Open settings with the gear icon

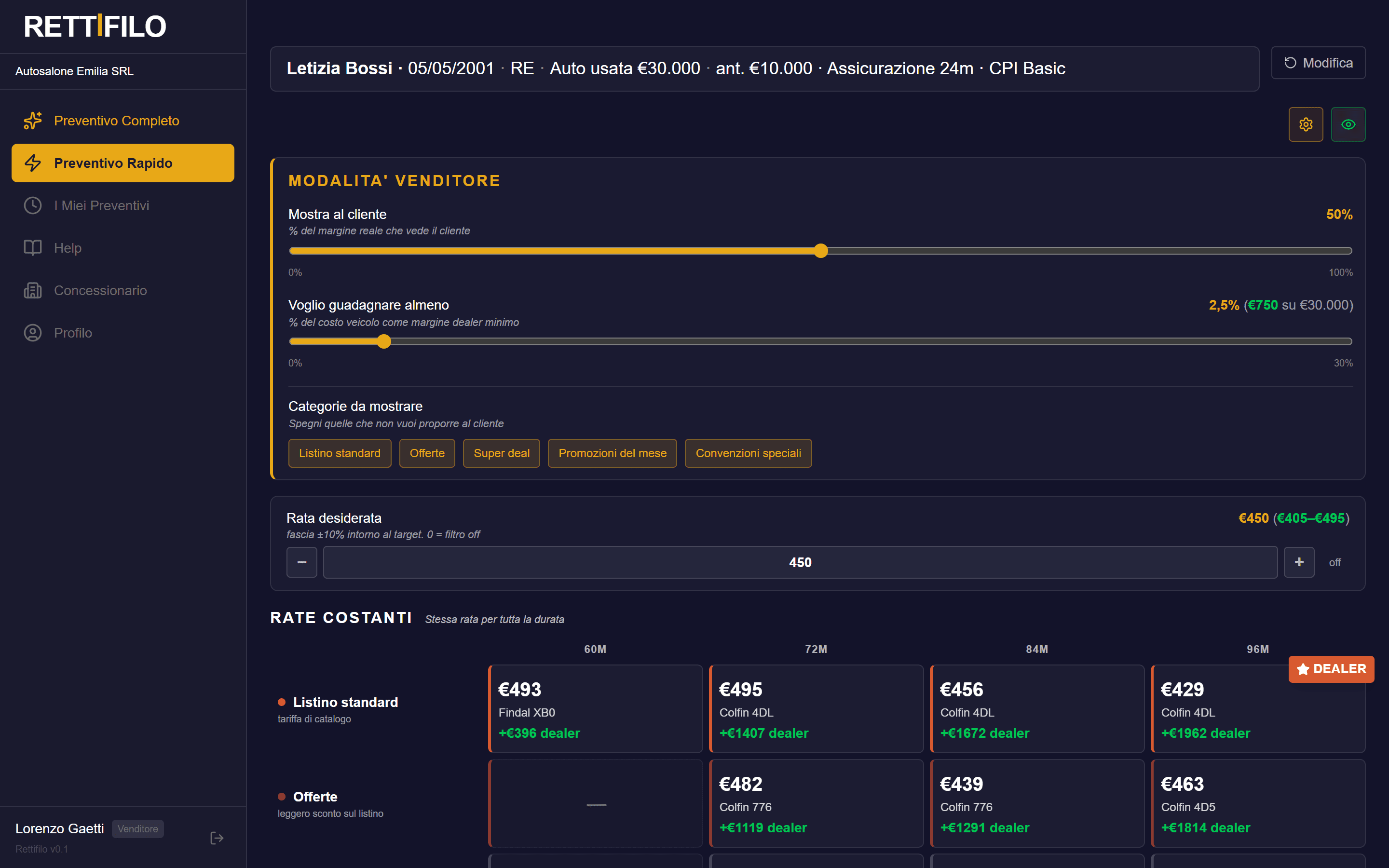pyautogui.click(x=1306, y=124)
